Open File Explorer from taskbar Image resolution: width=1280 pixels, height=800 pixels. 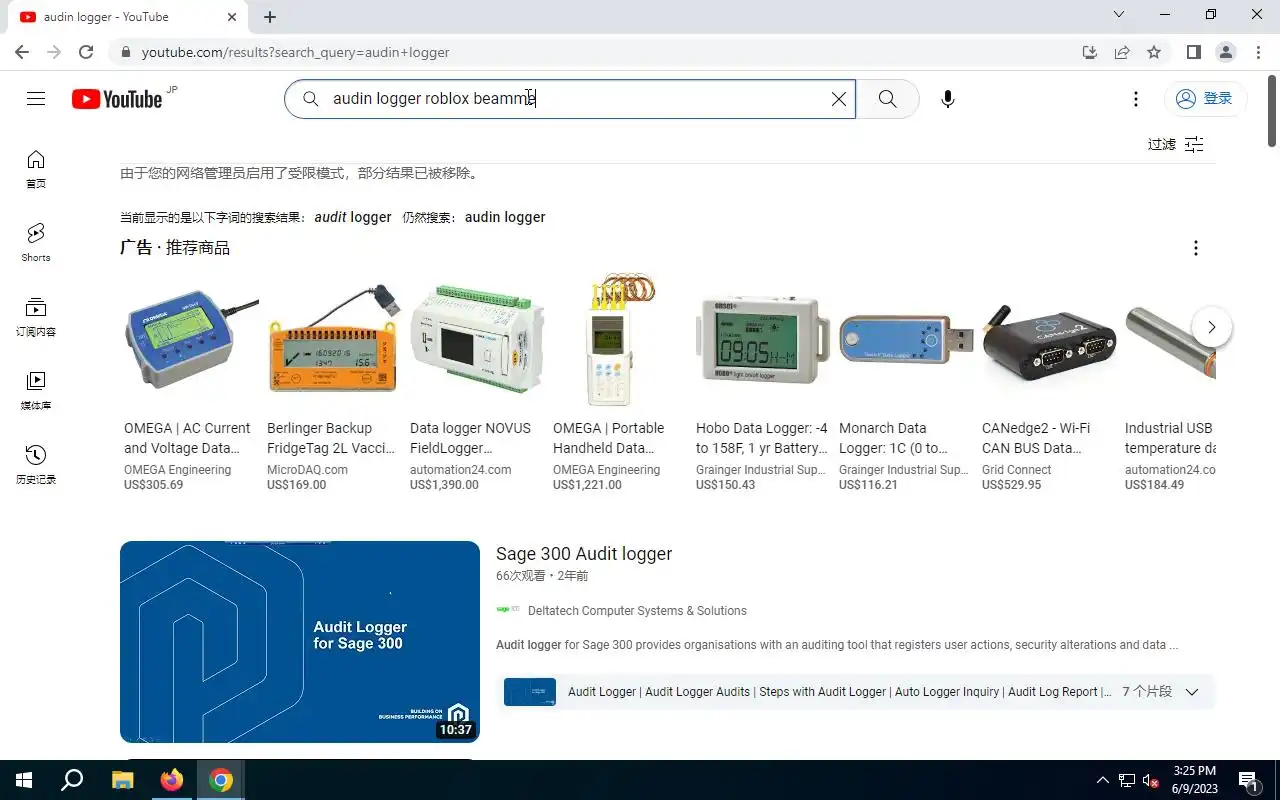[122, 780]
